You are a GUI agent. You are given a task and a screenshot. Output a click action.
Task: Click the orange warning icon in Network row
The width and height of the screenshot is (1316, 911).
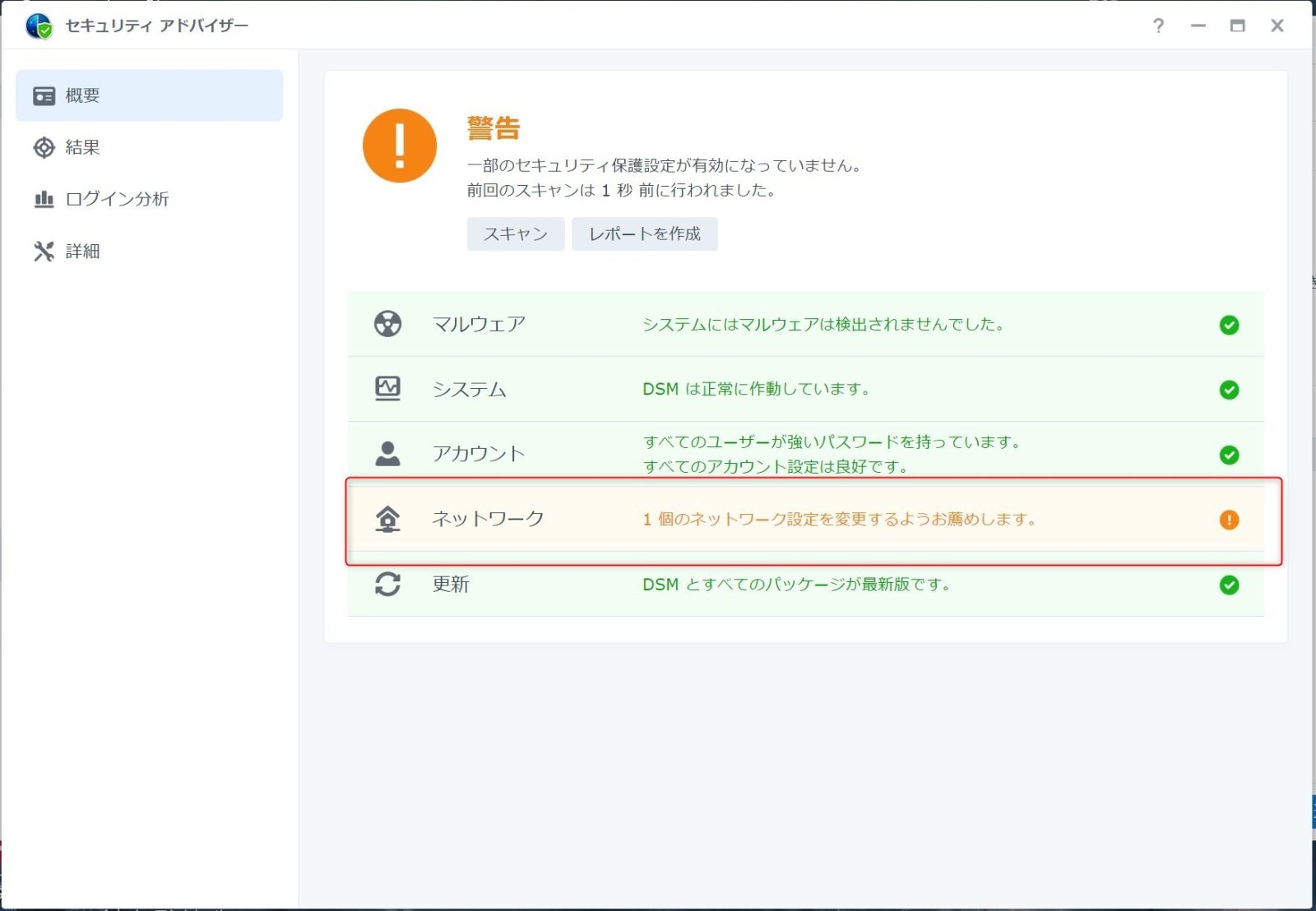pyautogui.click(x=1229, y=520)
